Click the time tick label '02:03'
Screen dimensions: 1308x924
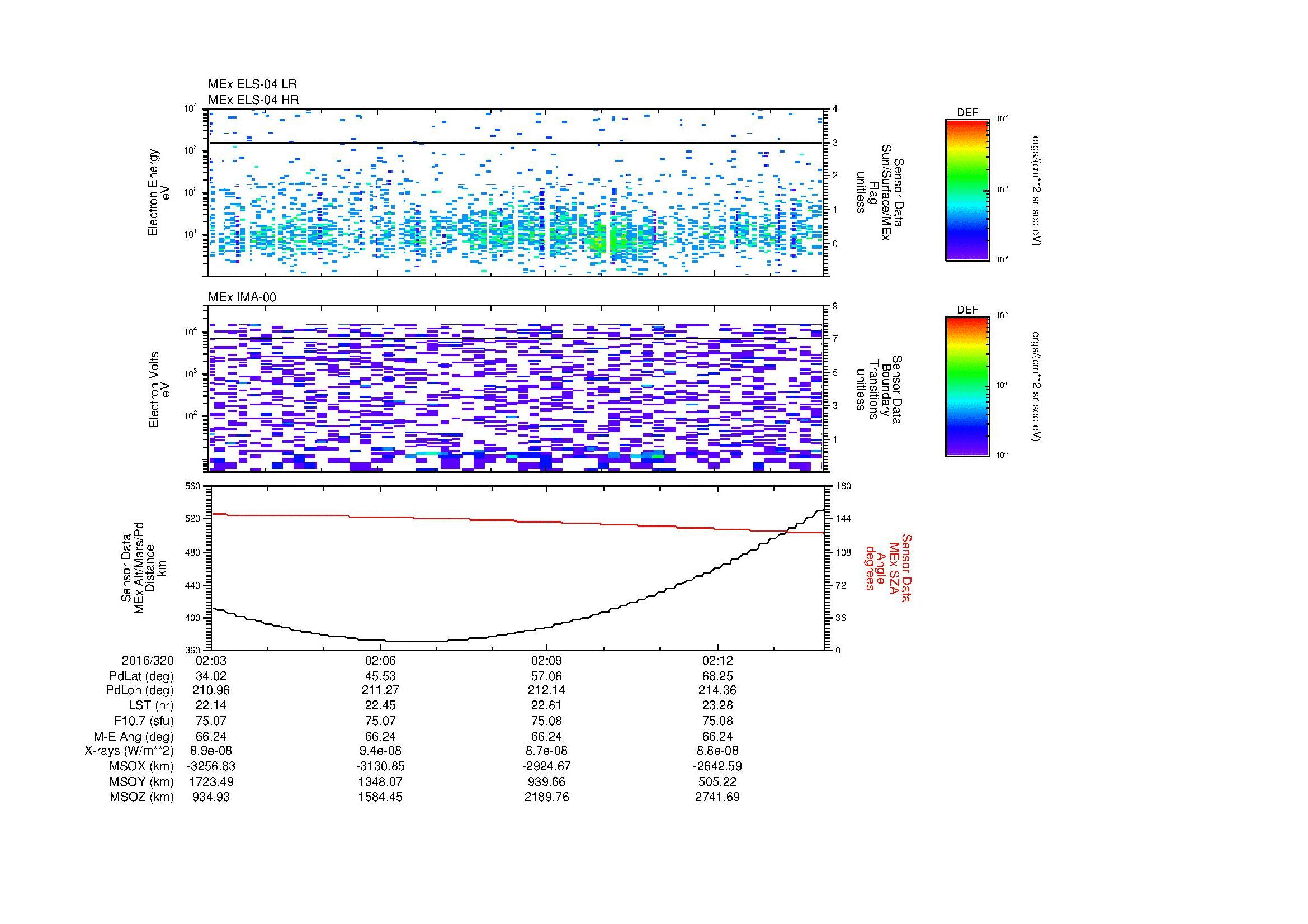[211, 660]
